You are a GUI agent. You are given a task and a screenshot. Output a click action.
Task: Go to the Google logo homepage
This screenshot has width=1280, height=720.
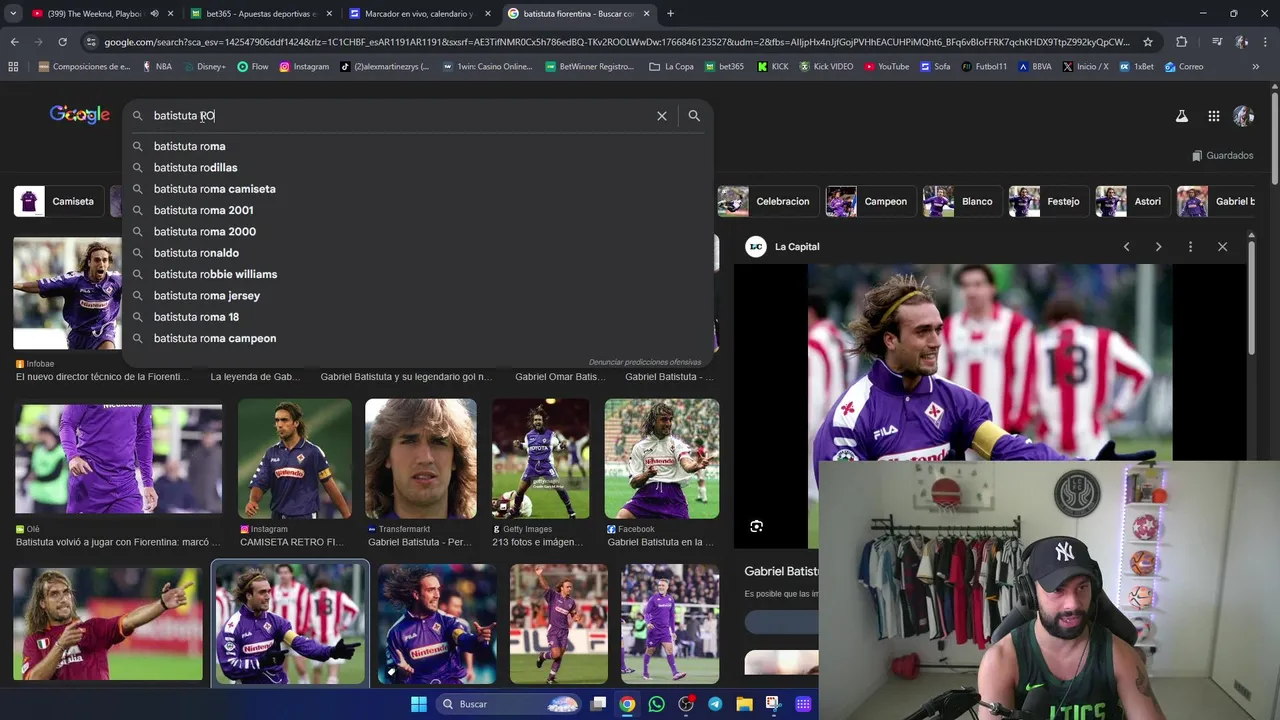coord(80,115)
